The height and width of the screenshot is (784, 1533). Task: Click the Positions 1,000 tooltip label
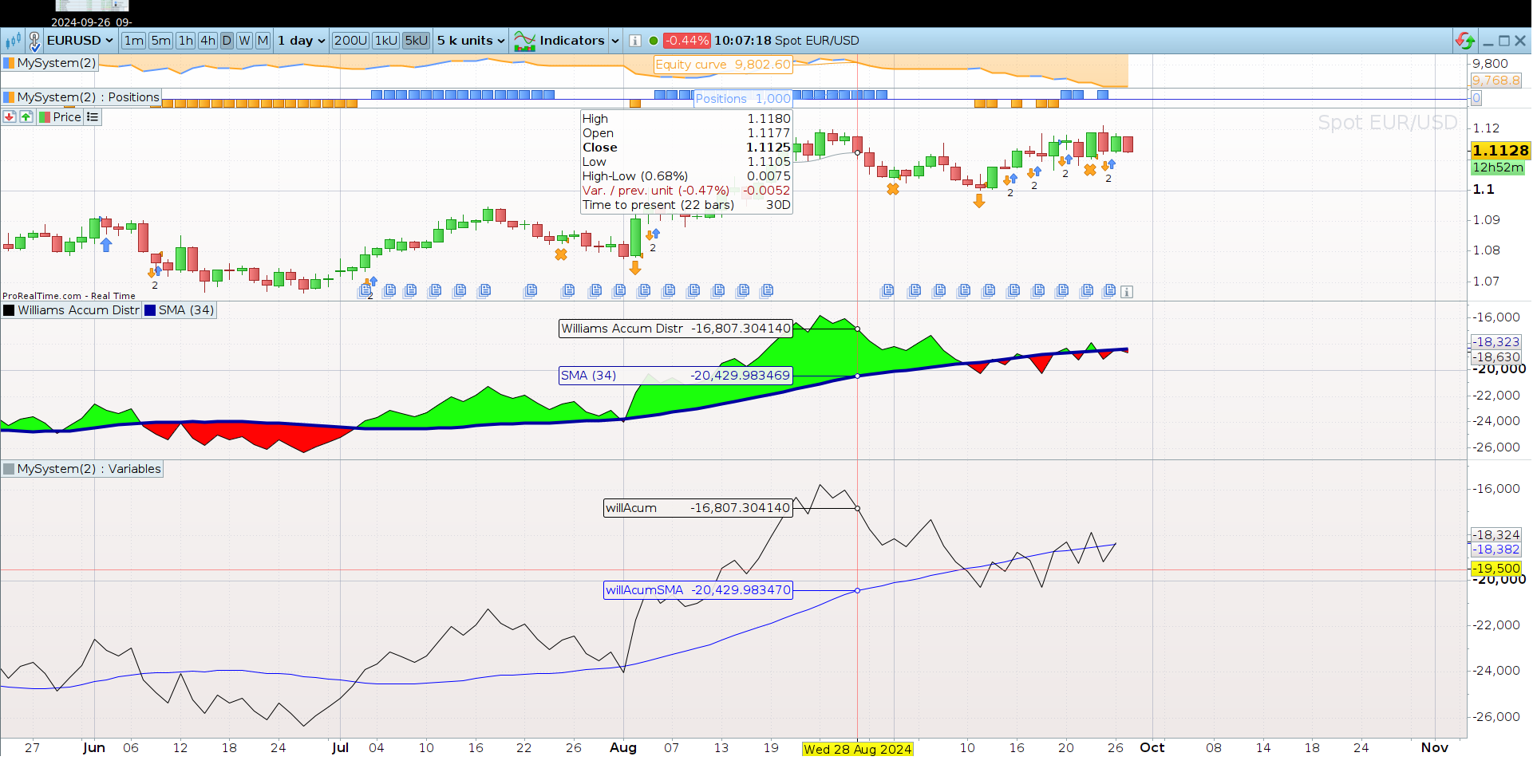click(743, 99)
